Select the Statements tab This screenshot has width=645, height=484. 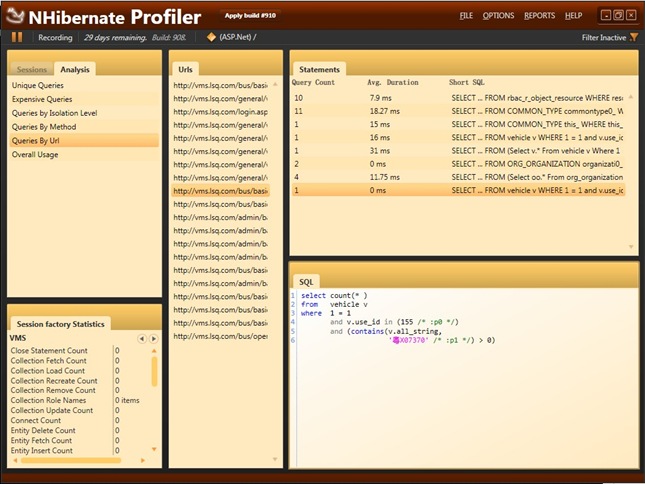tap(319, 69)
